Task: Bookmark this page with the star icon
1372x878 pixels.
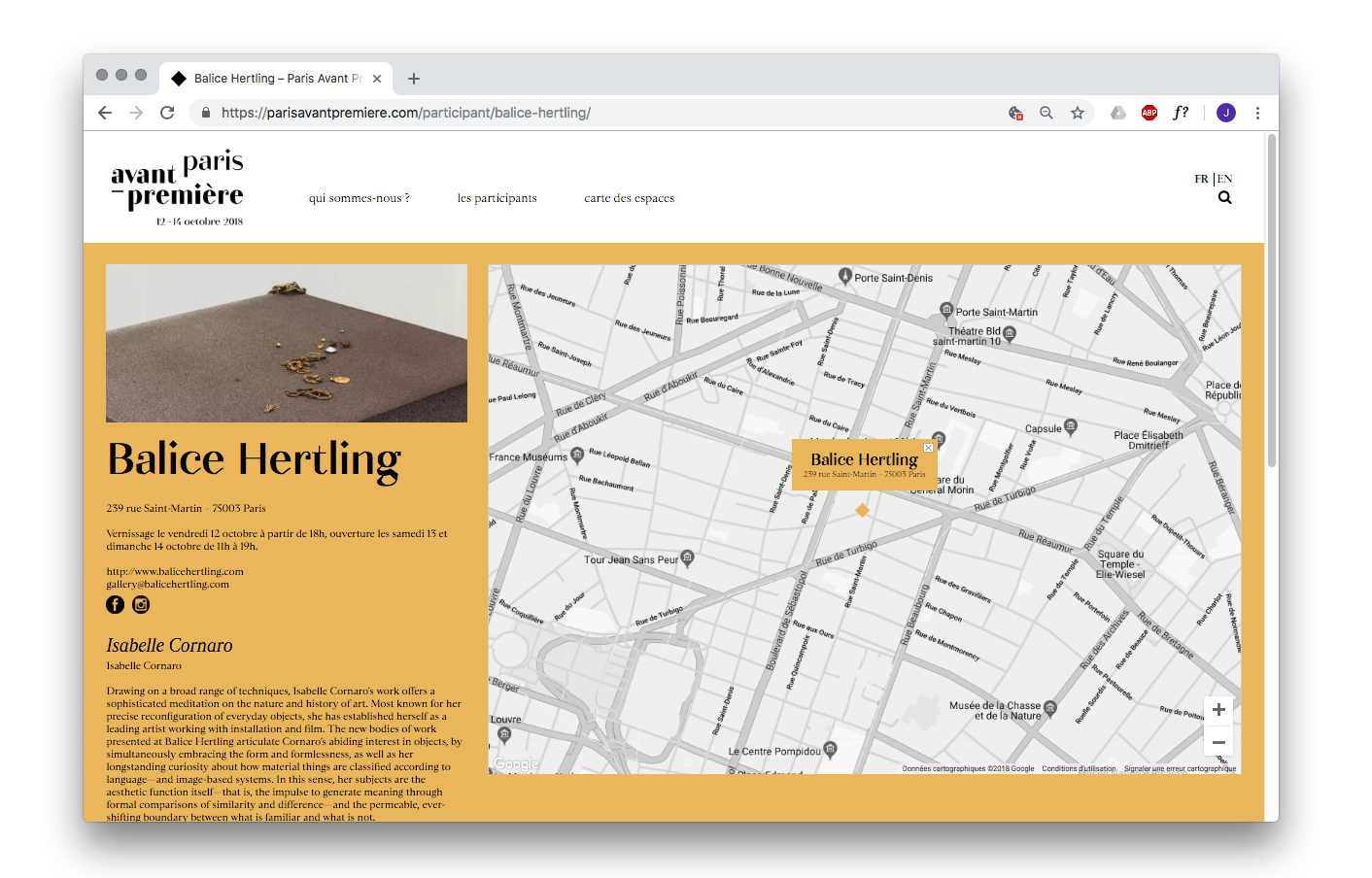Action: pyautogui.click(x=1078, y=113)
